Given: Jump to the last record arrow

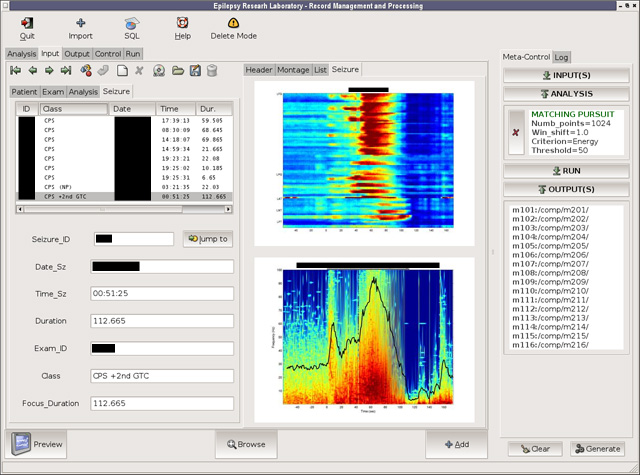Looking at the screenshot, I should click(x=66, y=71).
